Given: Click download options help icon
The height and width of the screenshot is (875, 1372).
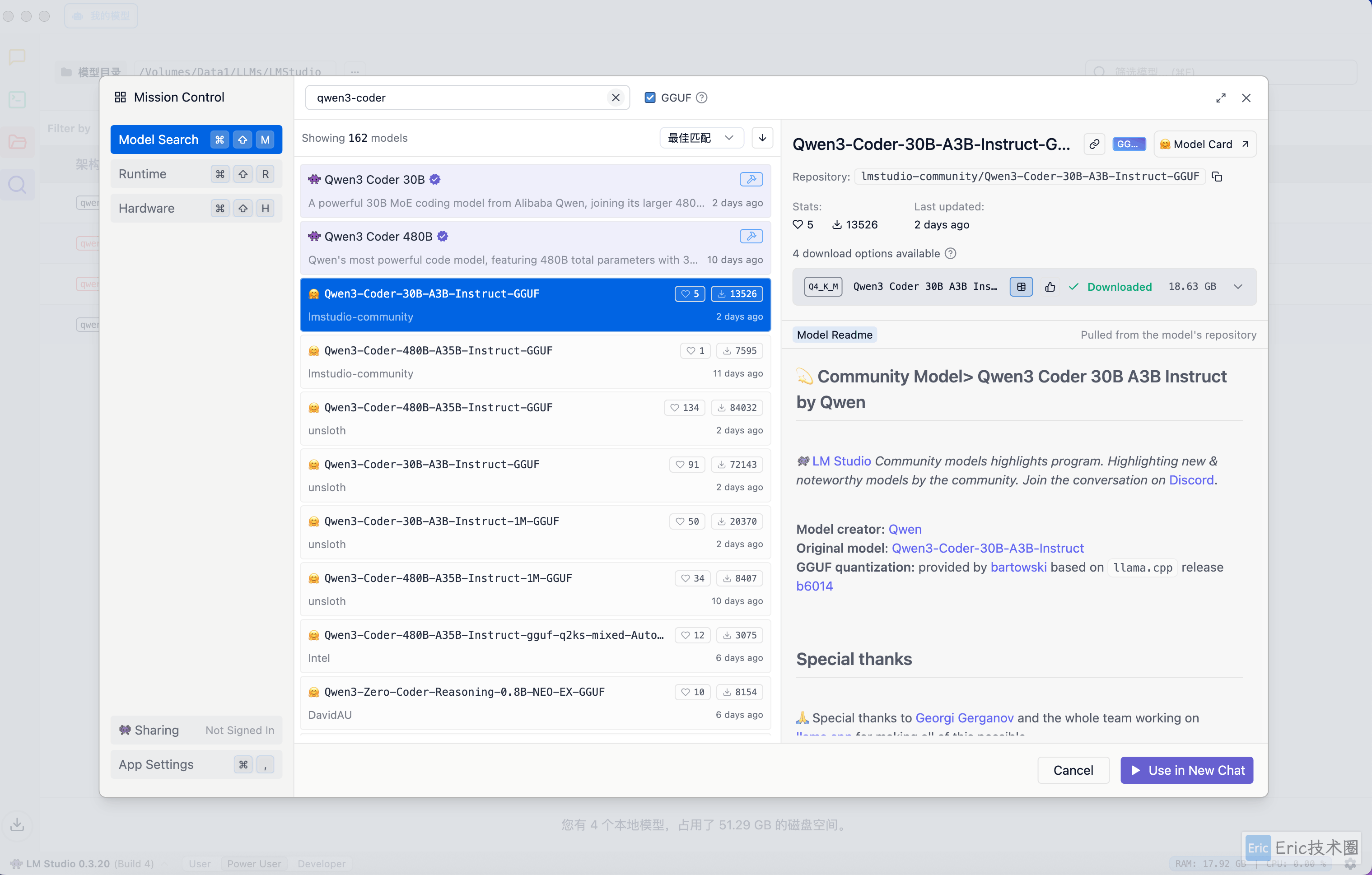Looking at the screenshot, I should pyautogui.click(x=950, y=253).
